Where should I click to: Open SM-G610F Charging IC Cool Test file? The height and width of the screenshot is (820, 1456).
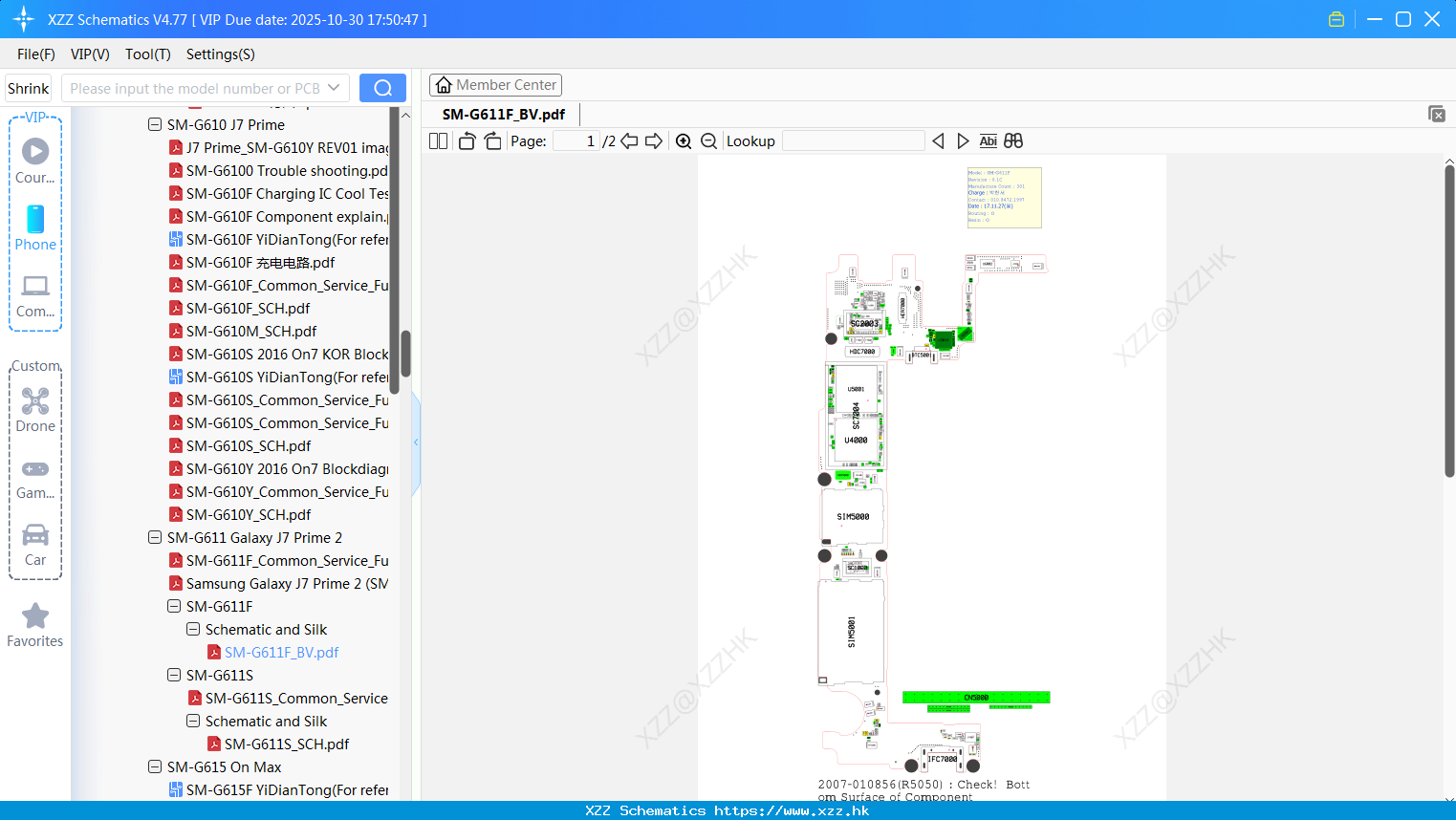278,194
